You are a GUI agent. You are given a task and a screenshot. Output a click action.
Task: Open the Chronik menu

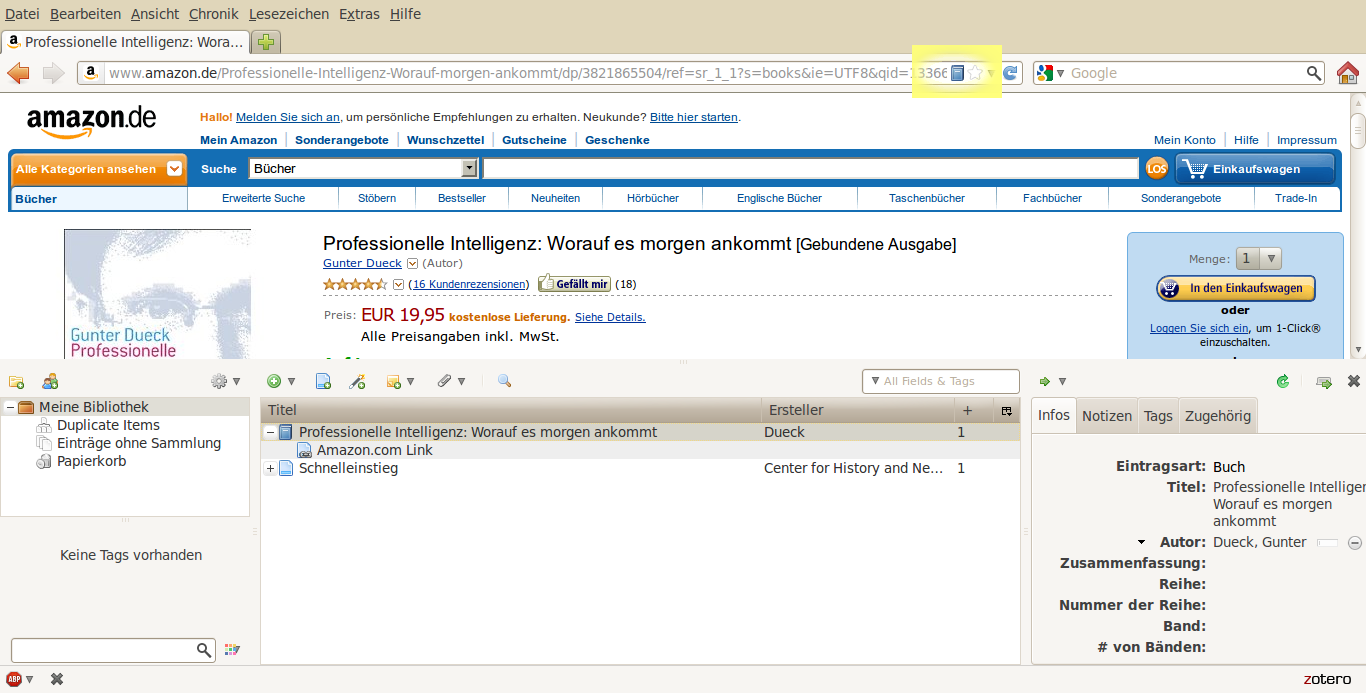[x=213, y=14]
